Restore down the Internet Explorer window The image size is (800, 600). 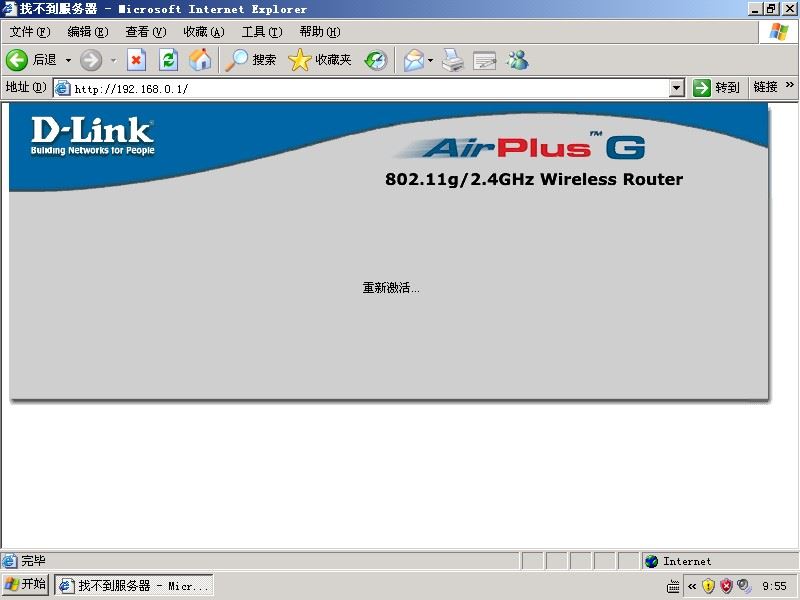[x=771, y=9]
